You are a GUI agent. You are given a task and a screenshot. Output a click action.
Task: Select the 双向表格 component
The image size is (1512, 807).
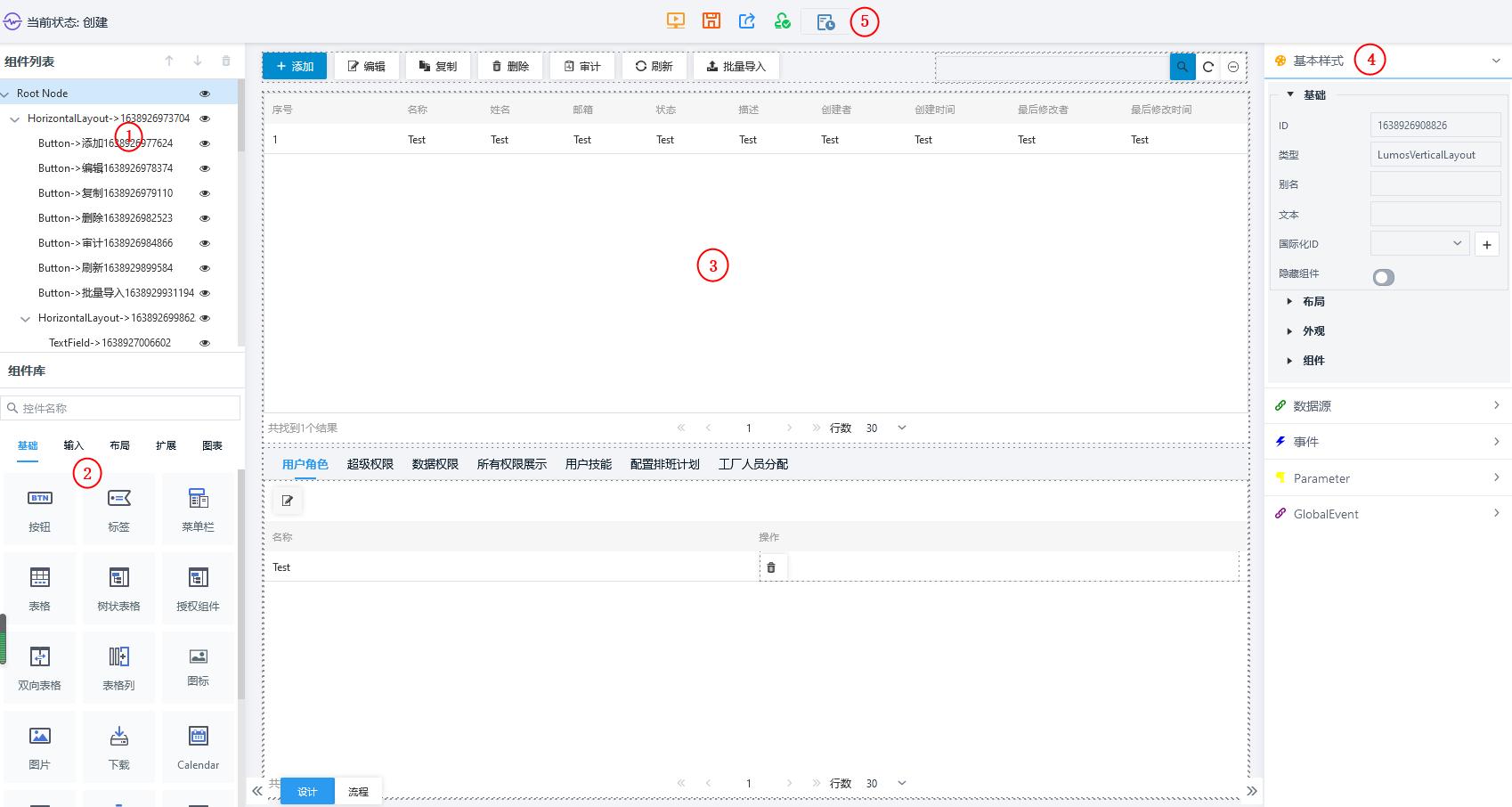coord(39,668)
